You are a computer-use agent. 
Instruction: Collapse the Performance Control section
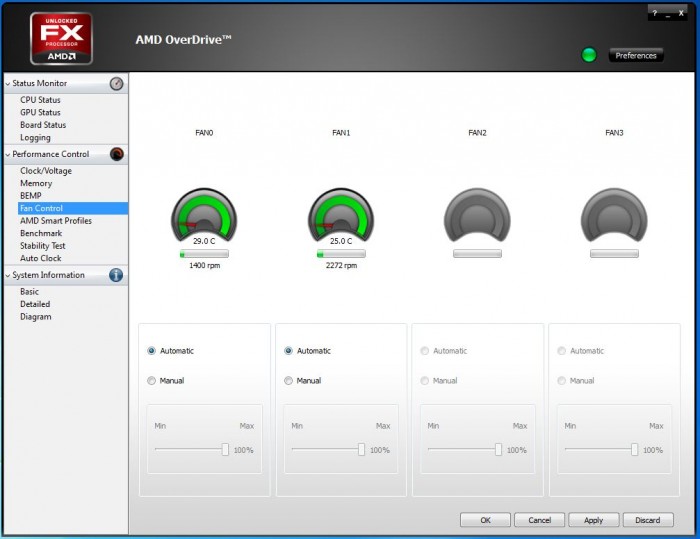(8, 154)
